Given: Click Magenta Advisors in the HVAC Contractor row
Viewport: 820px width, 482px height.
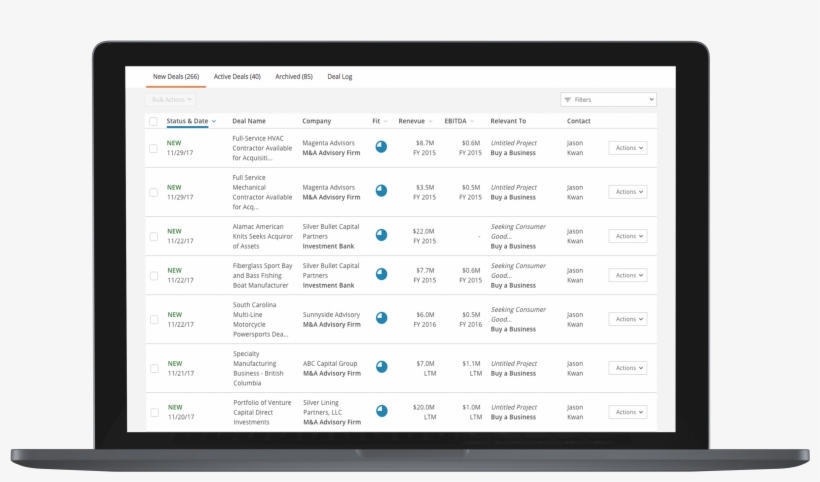Looking at the screenshot, I should [x=328, y=143].
